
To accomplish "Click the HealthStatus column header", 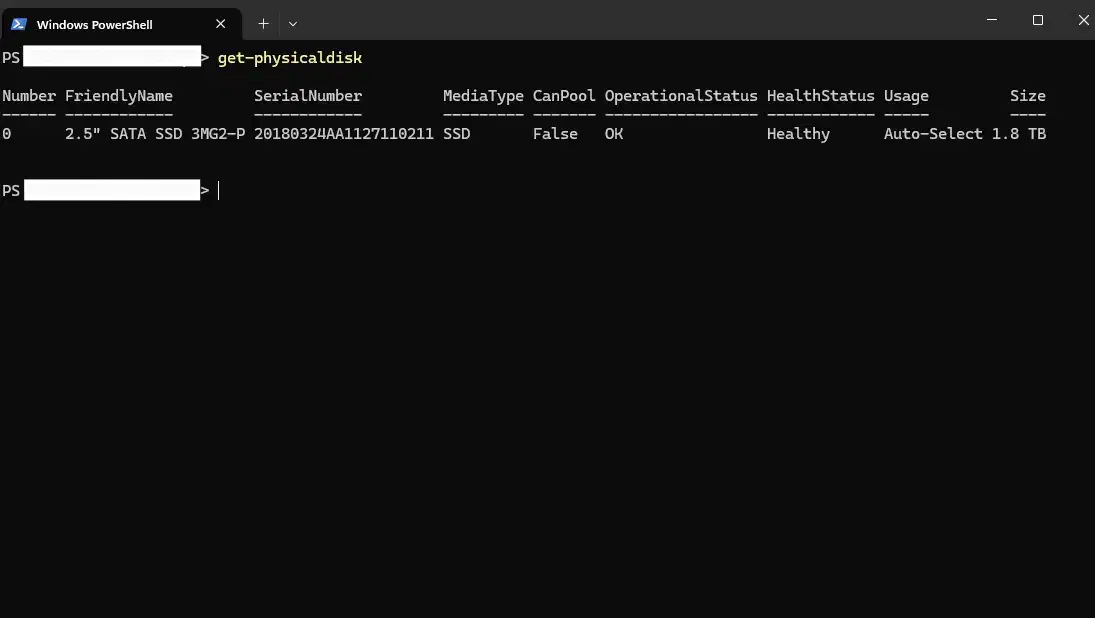I will click(821, 96).
